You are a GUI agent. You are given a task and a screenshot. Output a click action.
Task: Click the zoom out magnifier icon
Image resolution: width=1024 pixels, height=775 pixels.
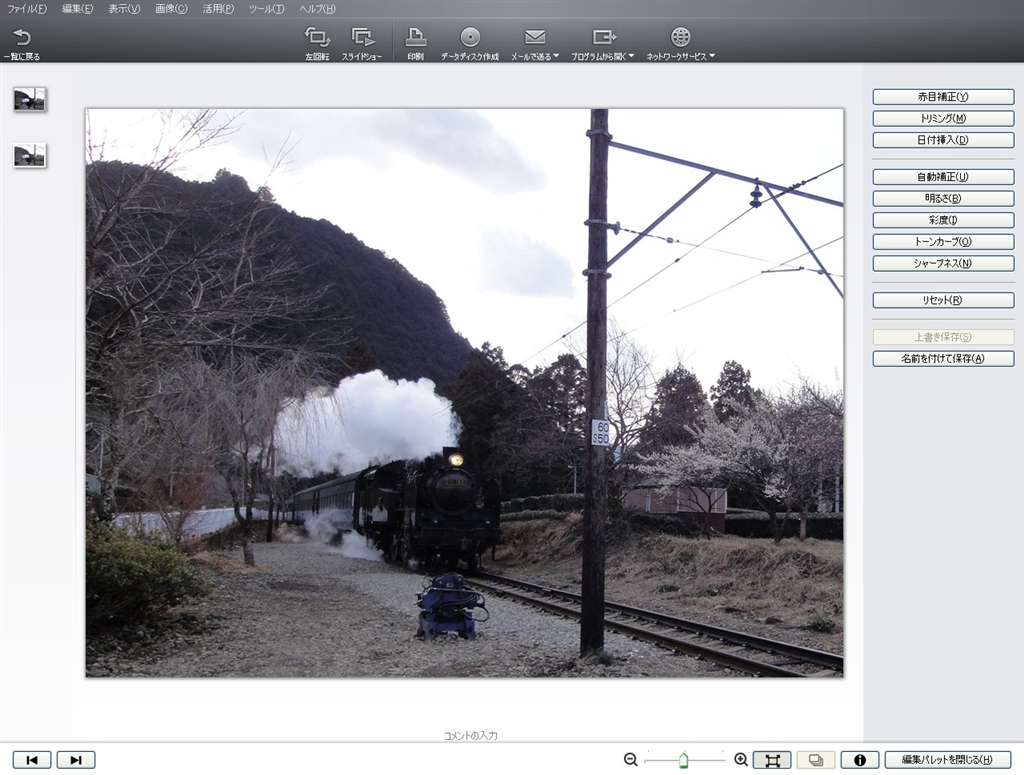tap(630, 760)
